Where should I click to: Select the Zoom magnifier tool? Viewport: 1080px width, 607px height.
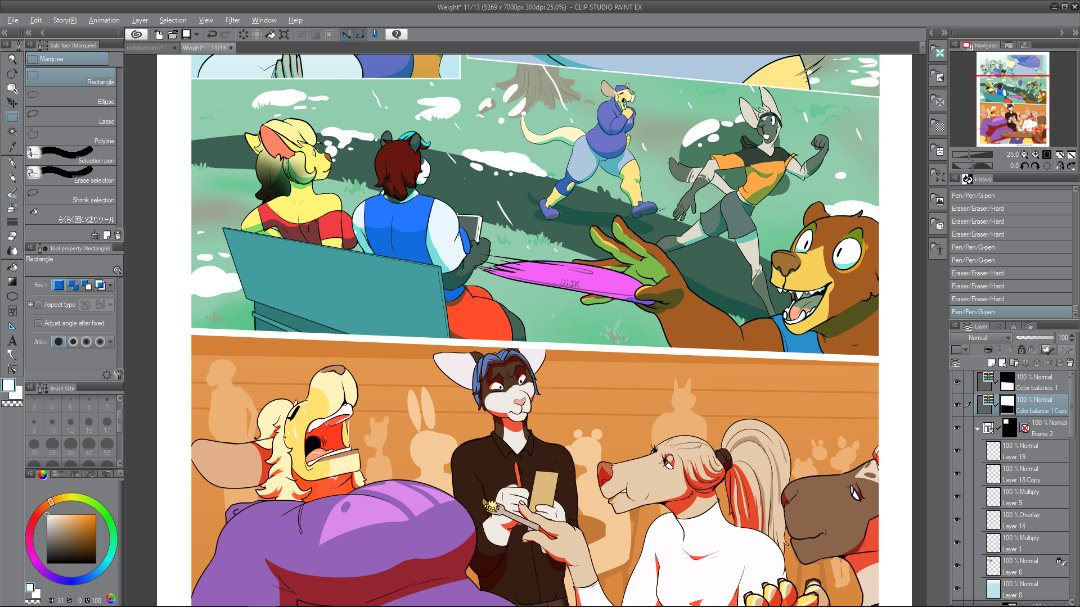(x=12, y=59)
